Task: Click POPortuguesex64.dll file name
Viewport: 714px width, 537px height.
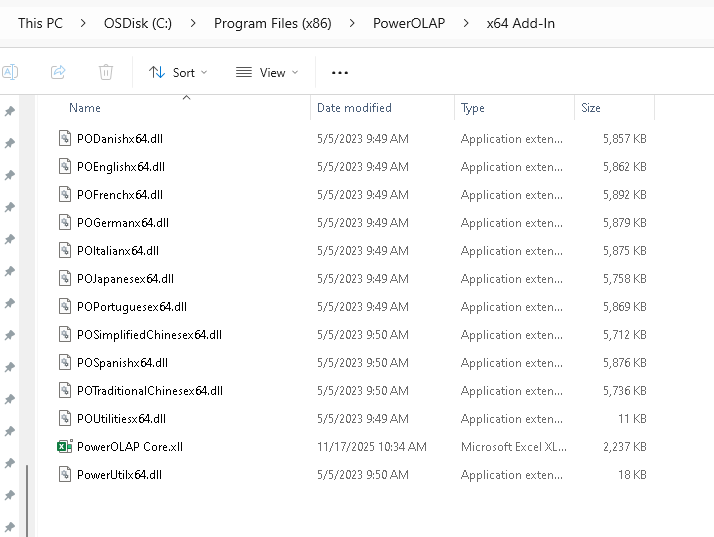Action: (x=132, y=307)
